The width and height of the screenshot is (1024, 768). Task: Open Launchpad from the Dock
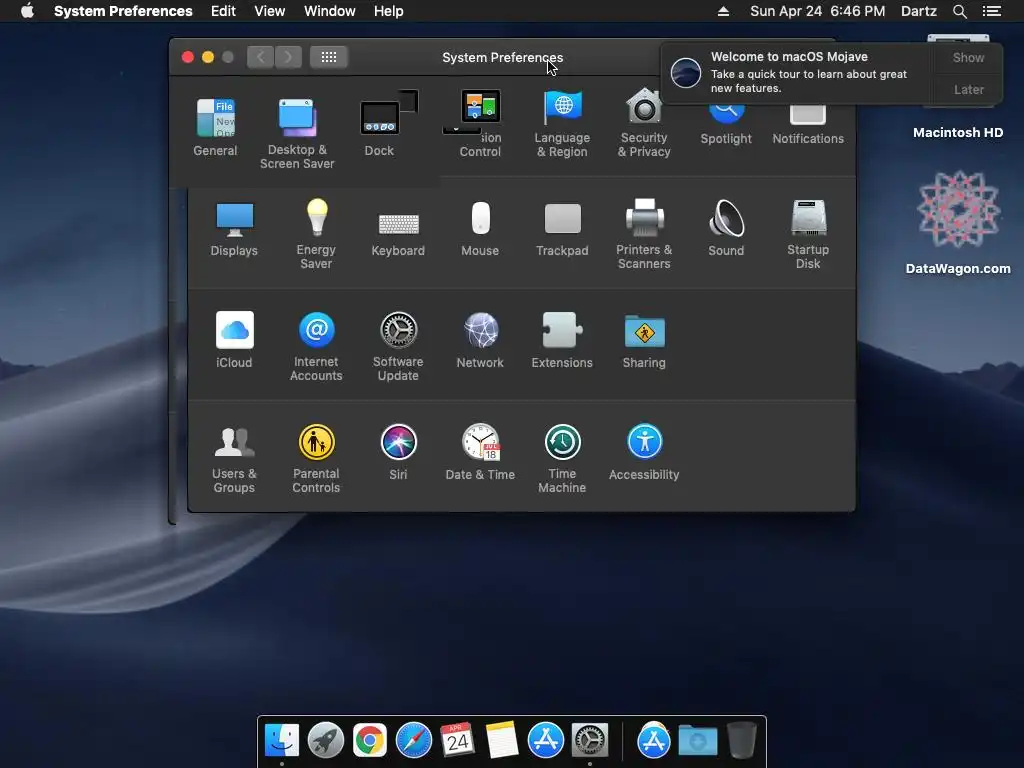coord(326,741)
